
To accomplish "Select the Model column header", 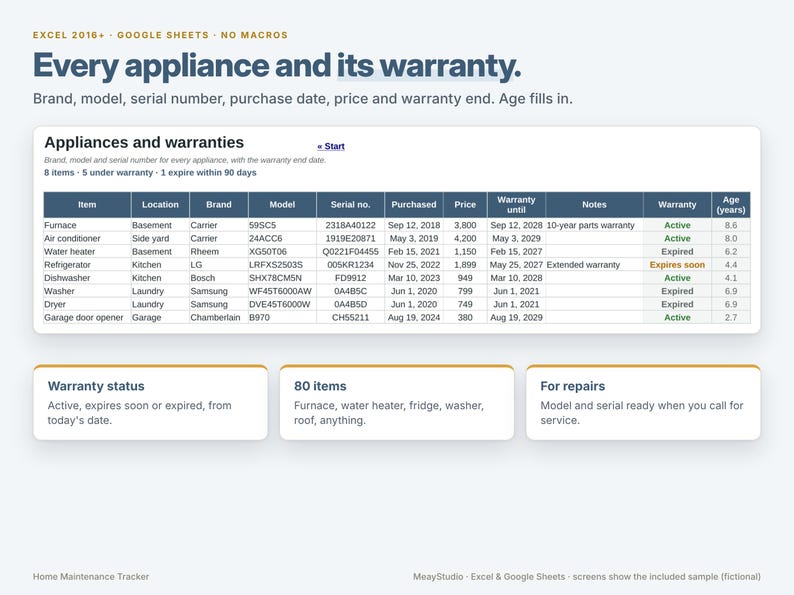I will click(x=282, y=205).
